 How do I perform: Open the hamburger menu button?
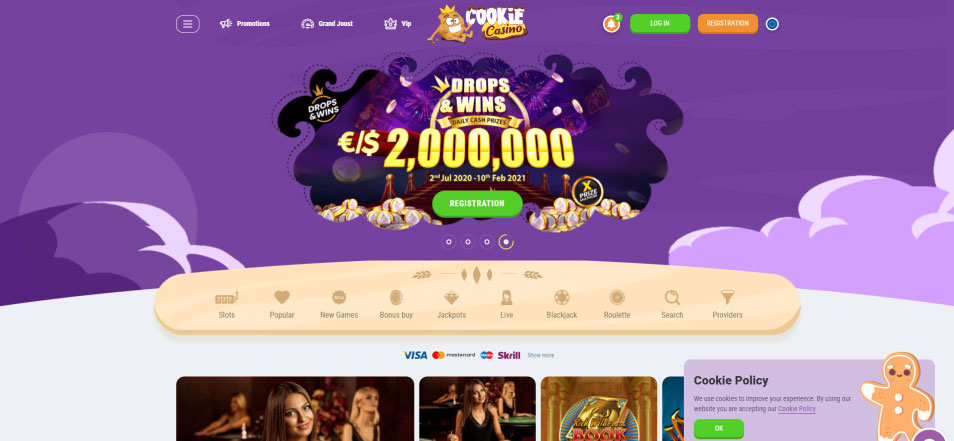187,24
